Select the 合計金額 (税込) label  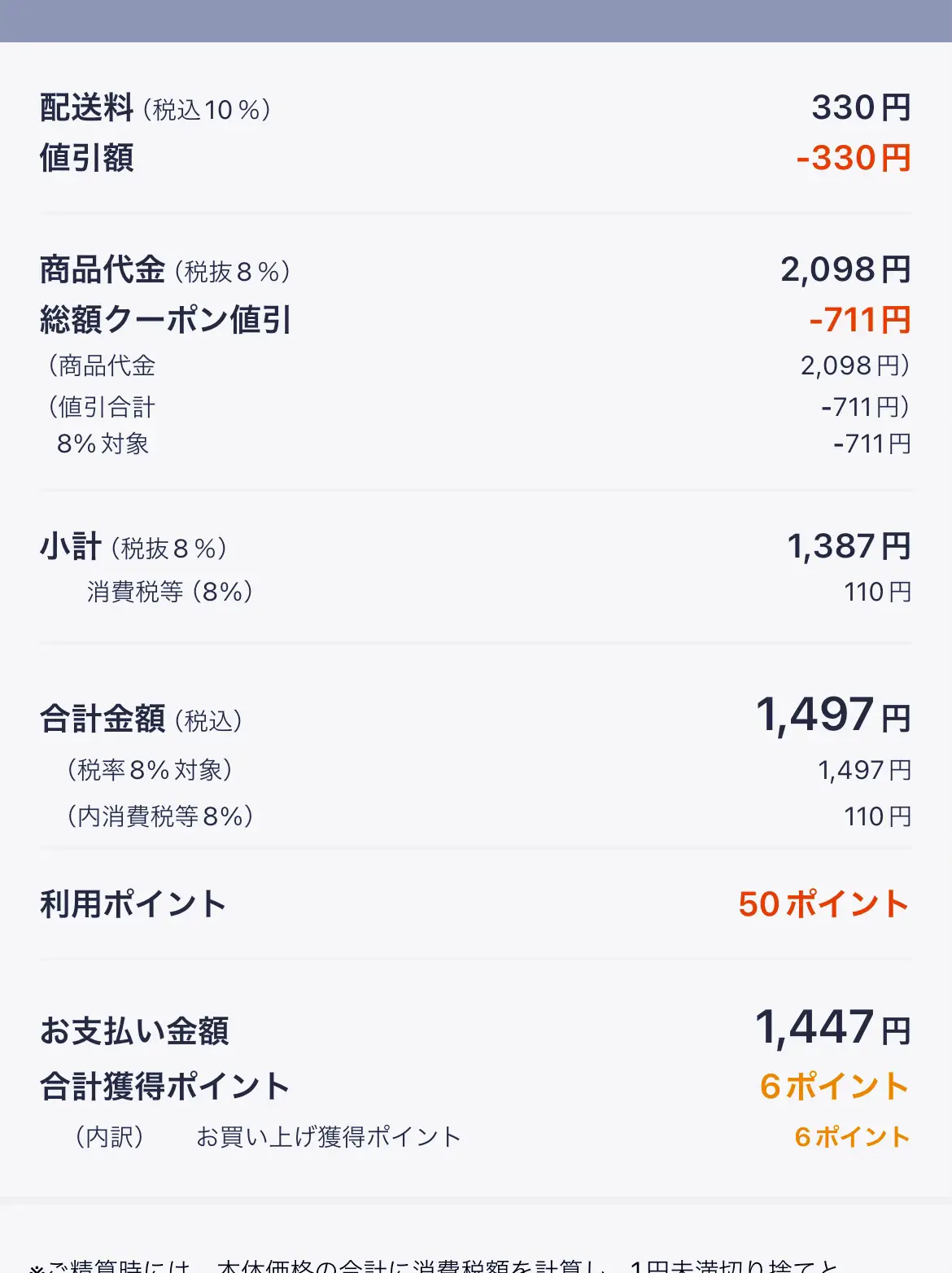tap(142, 720)
